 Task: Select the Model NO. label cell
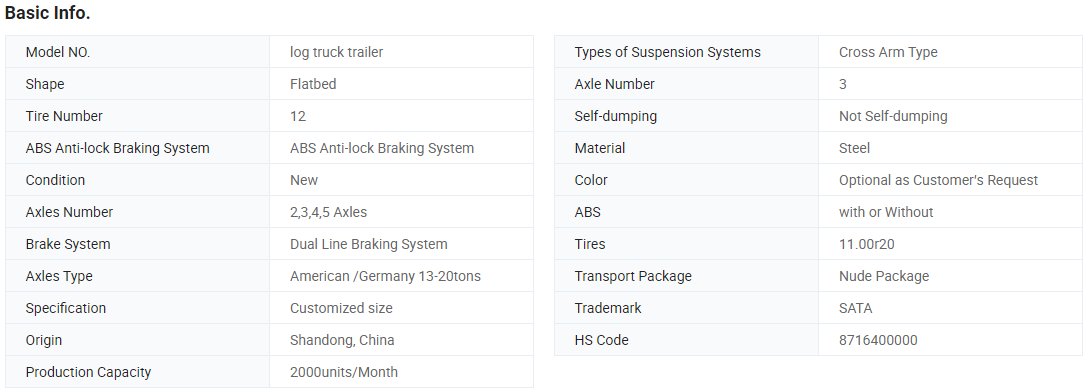[138, 52]
